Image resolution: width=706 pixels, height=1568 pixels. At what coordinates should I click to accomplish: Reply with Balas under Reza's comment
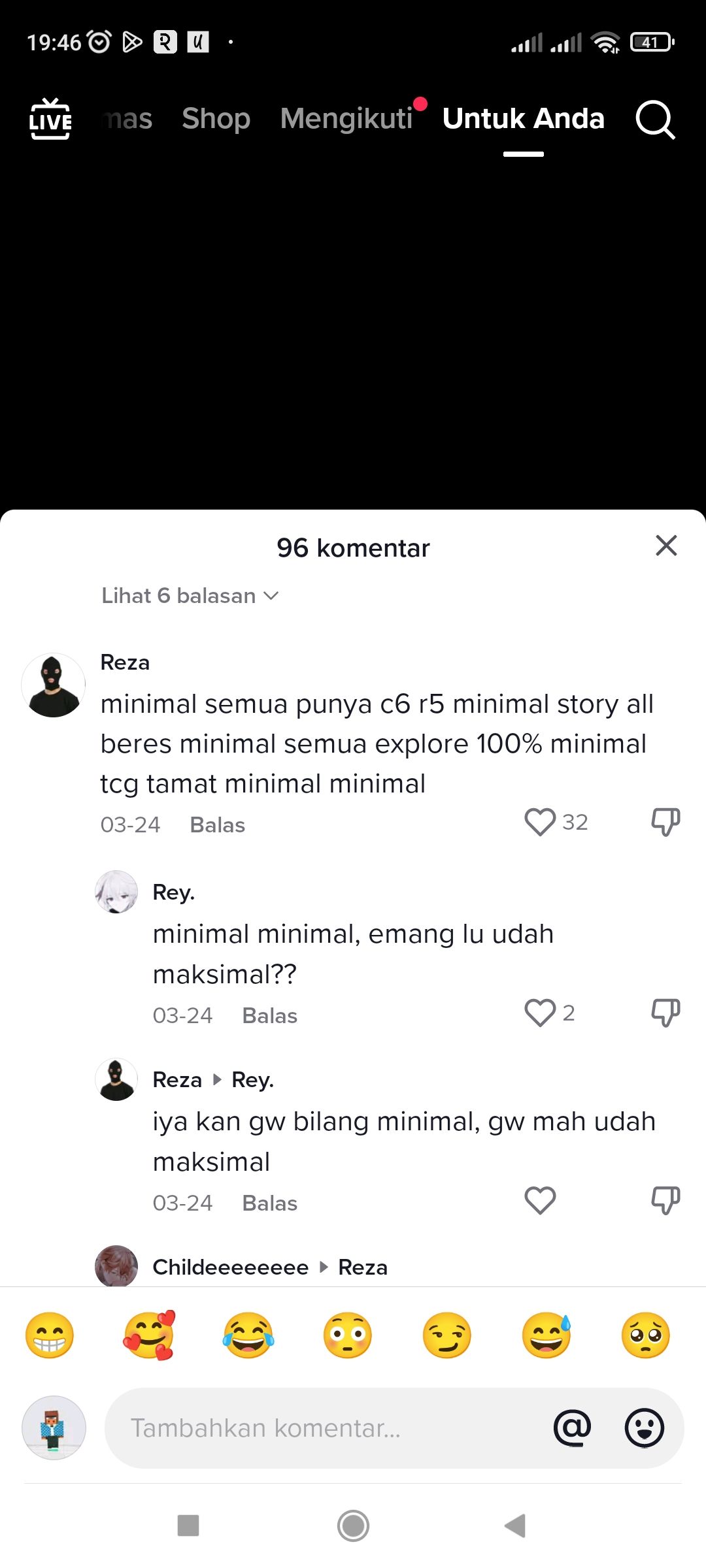click(216, 825)
